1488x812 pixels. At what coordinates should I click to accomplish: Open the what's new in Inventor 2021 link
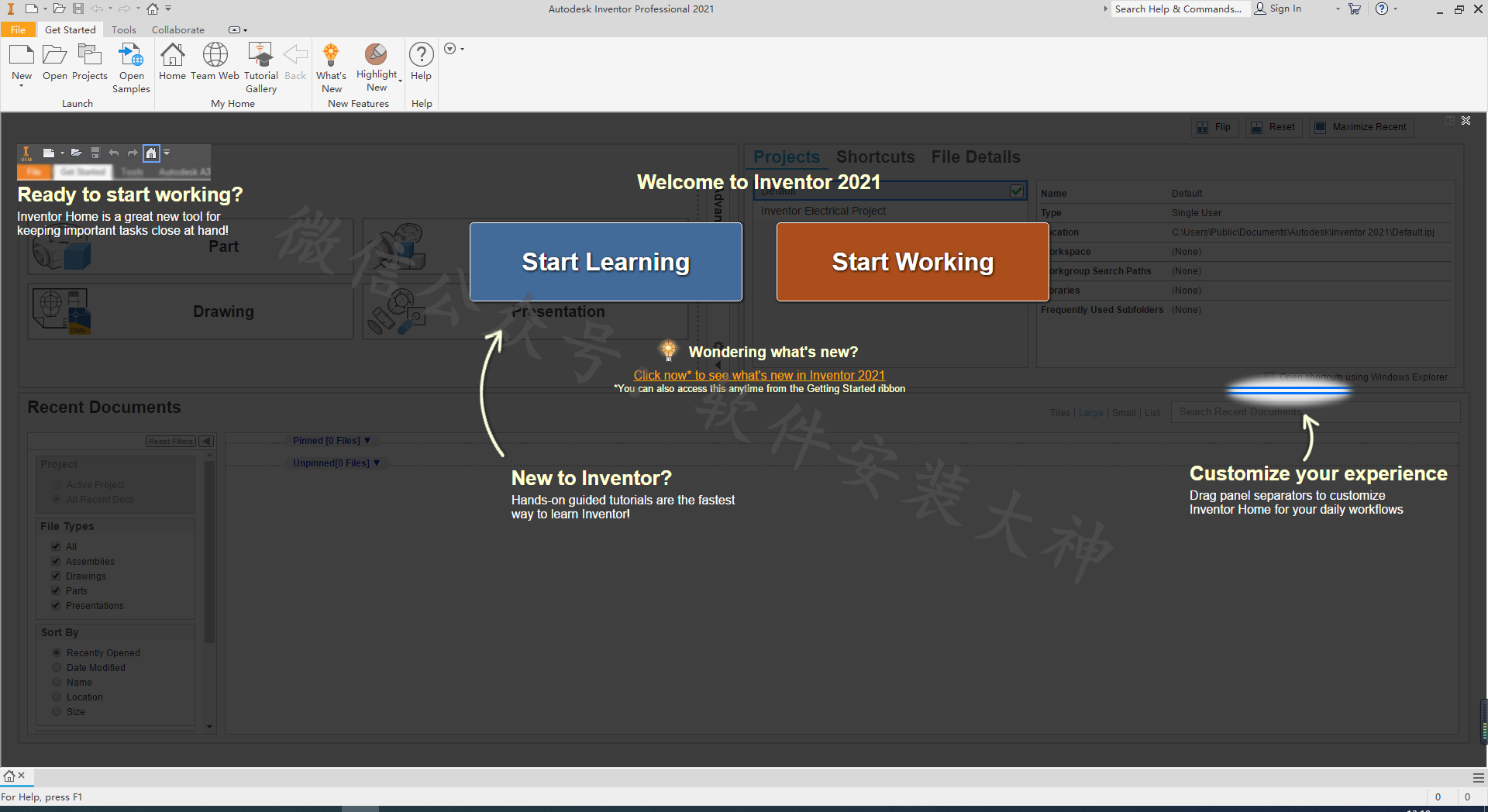coord(759,375)
